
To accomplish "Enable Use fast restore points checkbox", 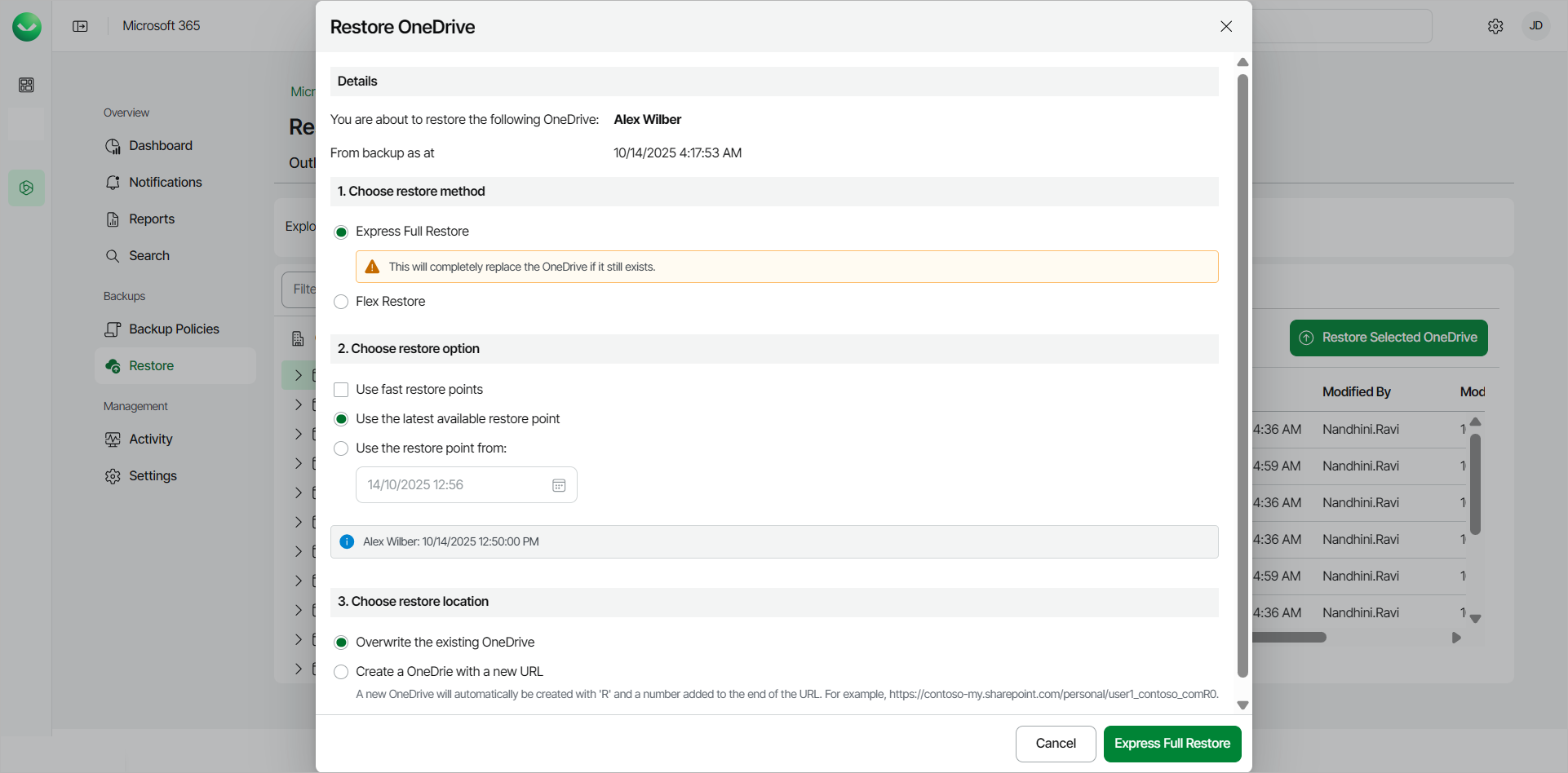I will point(341,390).
